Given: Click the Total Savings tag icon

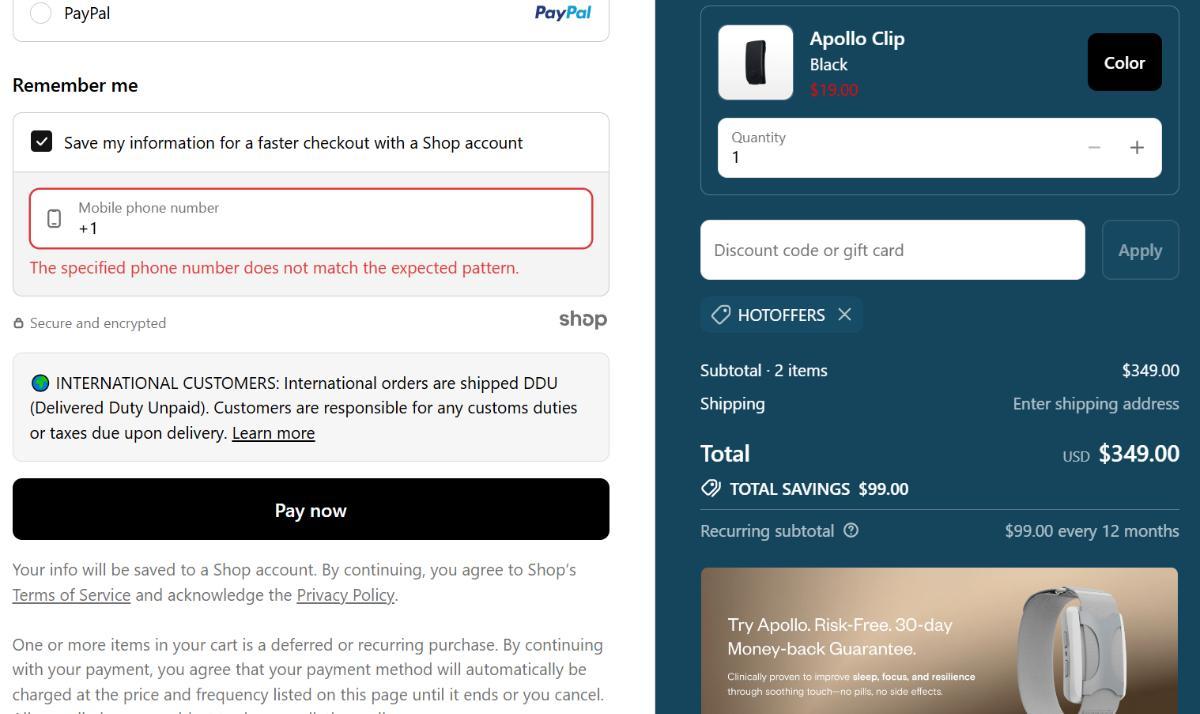Looking at the screenshot, I should click(711, 489).
